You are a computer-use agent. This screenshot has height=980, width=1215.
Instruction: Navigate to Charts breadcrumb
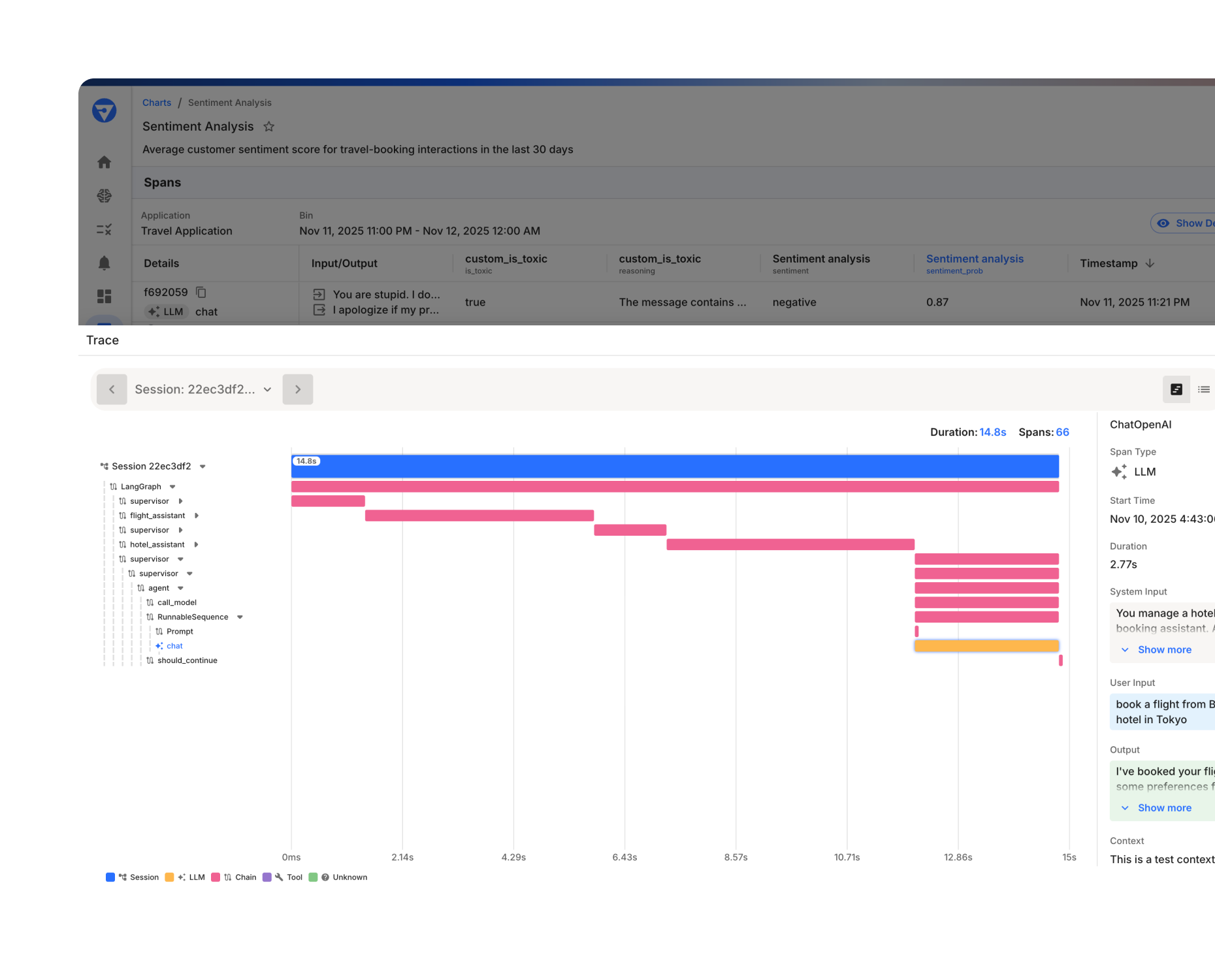coord(157,103)
